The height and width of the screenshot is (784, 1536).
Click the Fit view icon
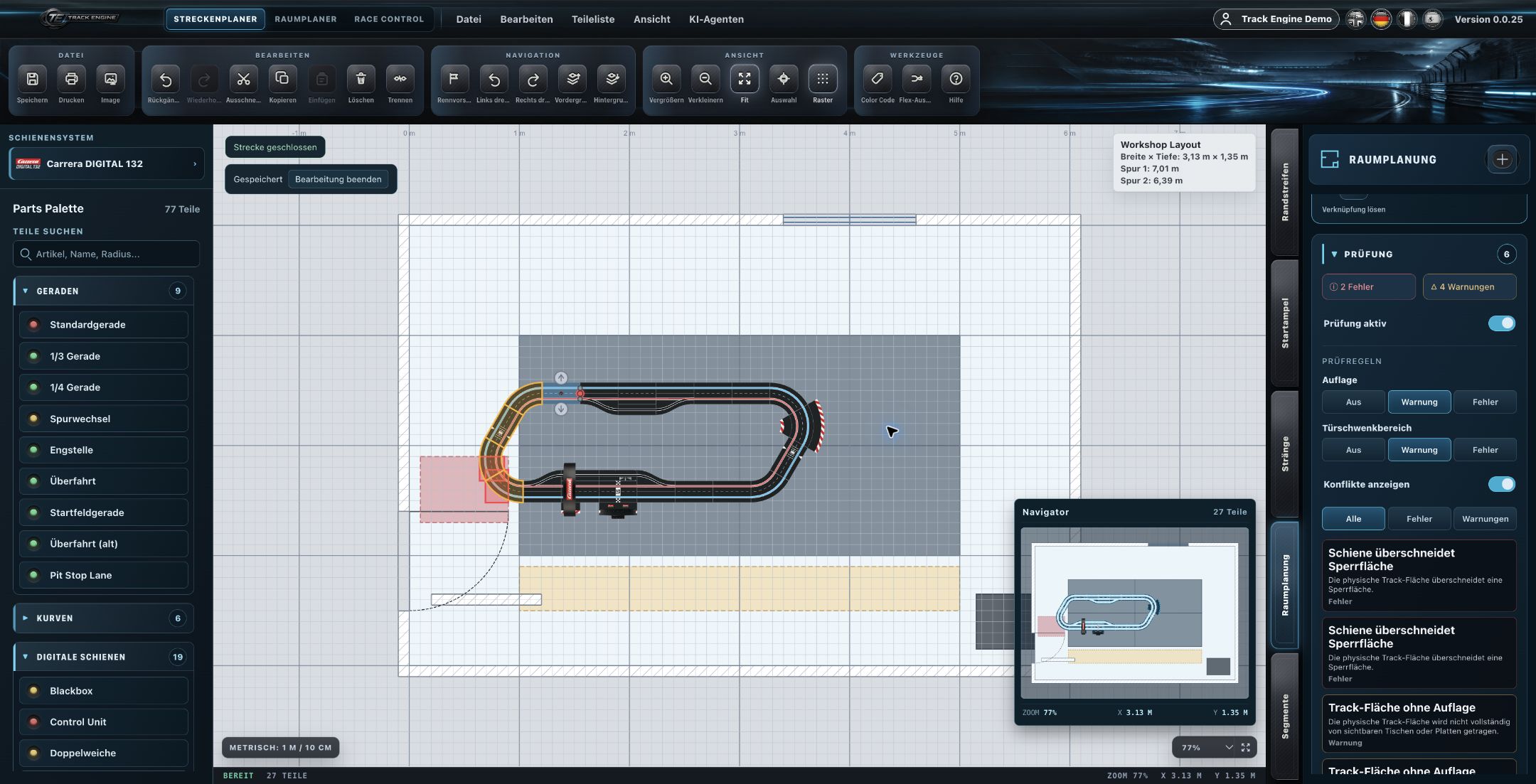point(745,79)
